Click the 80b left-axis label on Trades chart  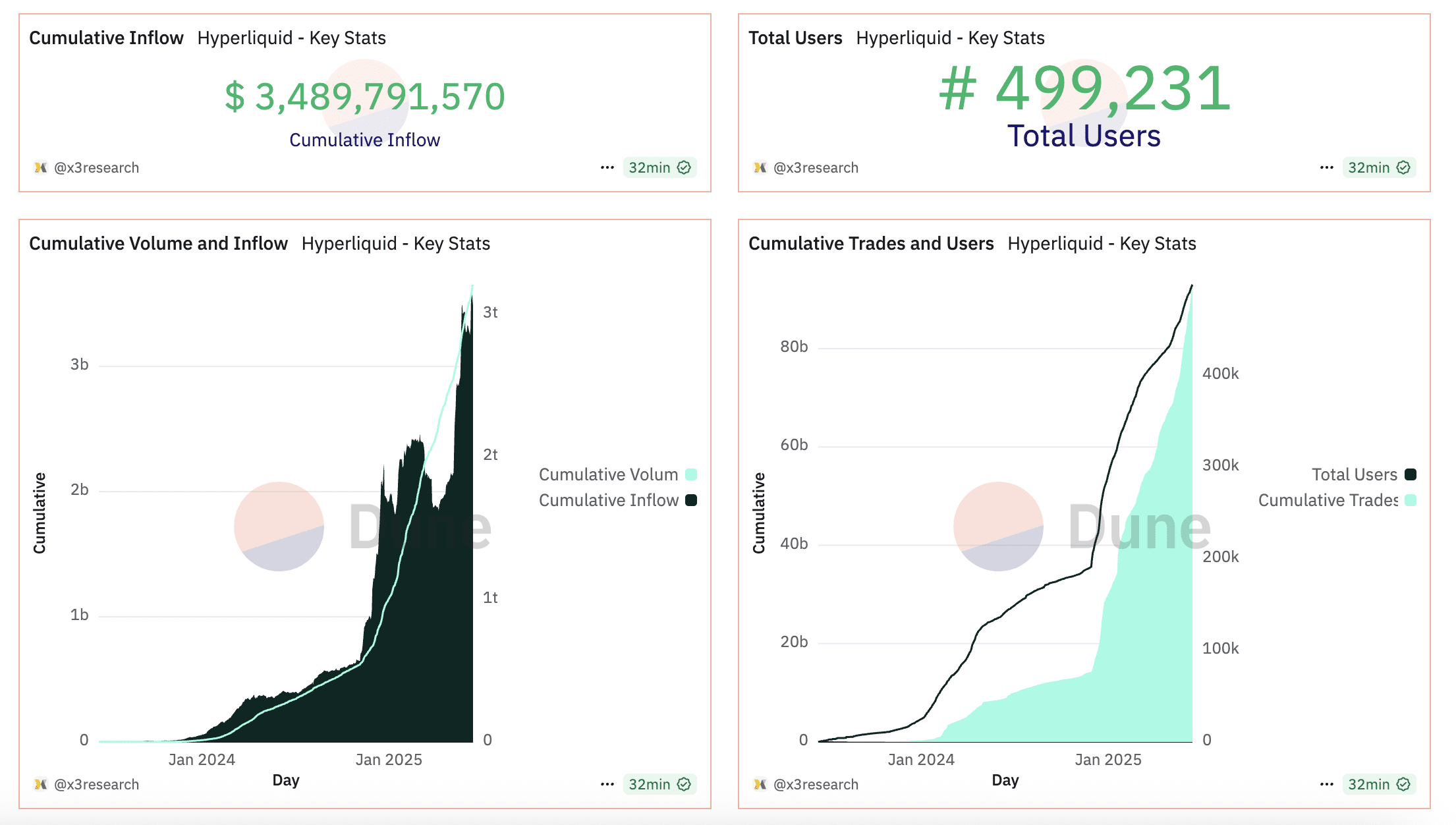click(x=794, y=347)
